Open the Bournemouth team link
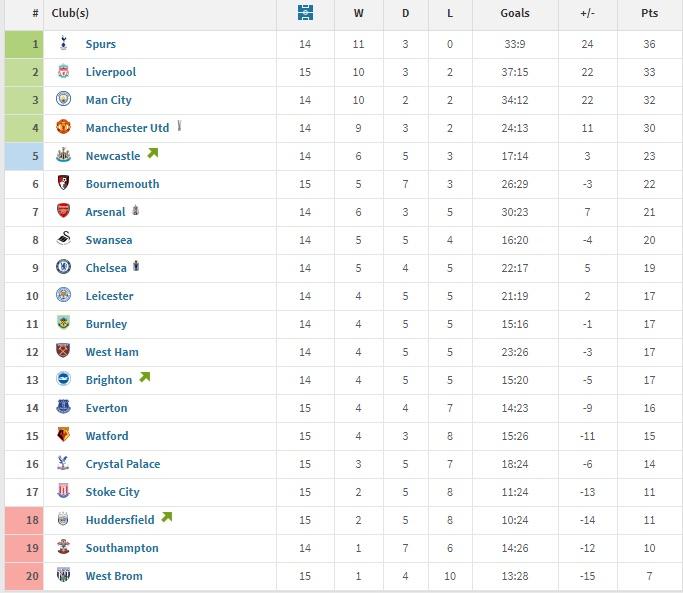The width and height of the screenshot is (683, 593). (x=122, y=184)
